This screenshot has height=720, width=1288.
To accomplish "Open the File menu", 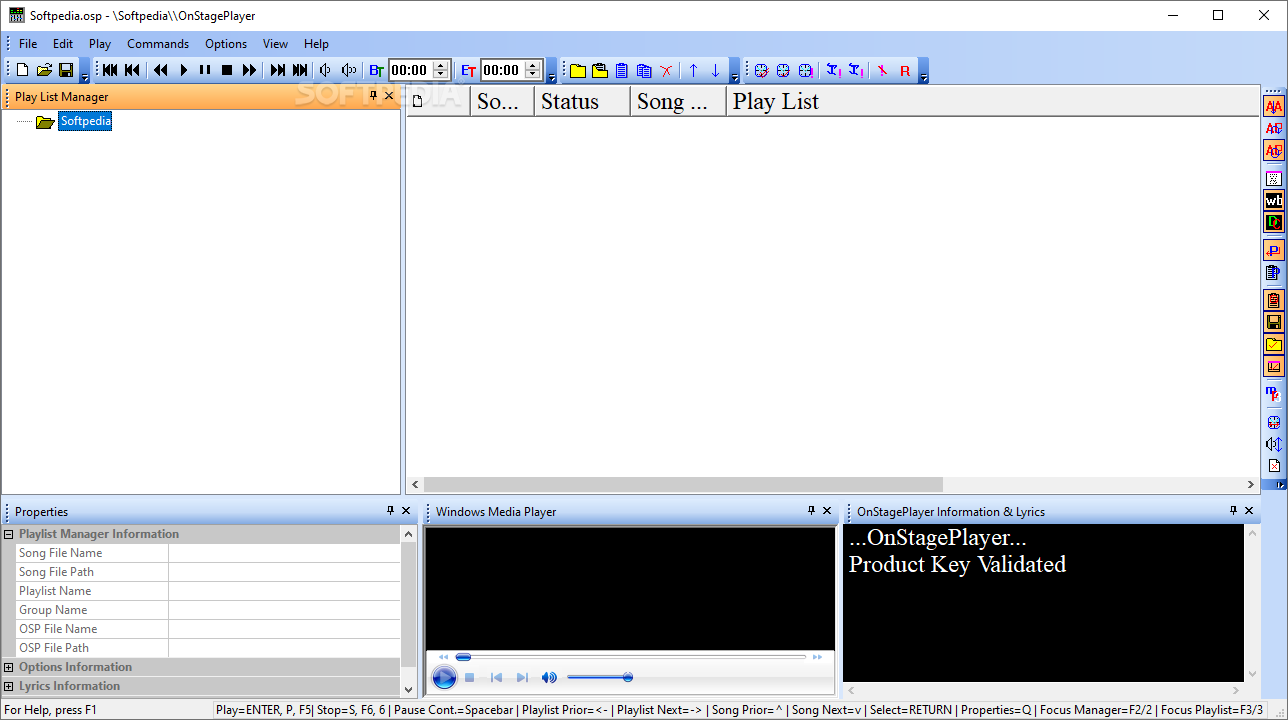I will [28, 44].
